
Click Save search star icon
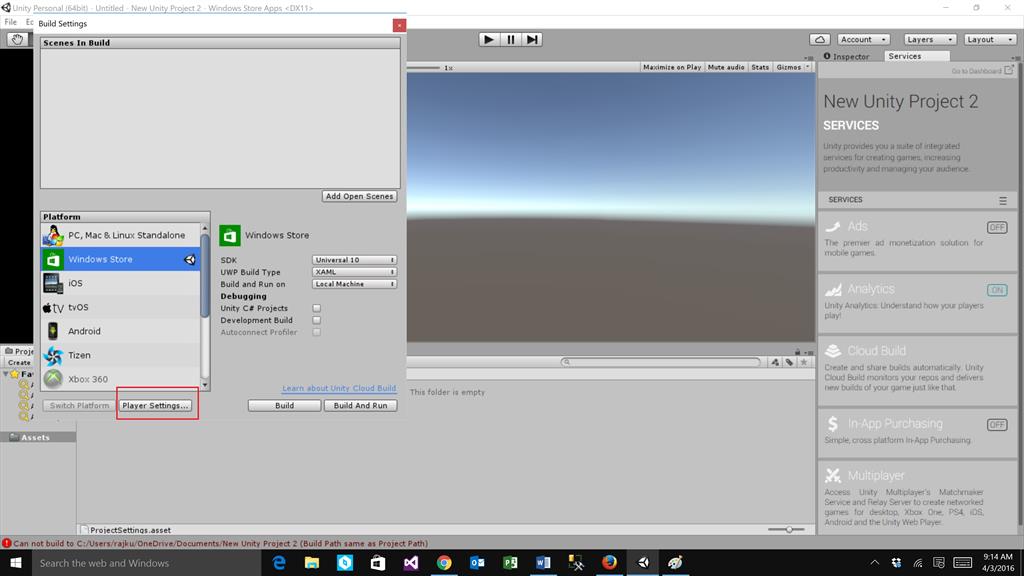tap(804, 362)
